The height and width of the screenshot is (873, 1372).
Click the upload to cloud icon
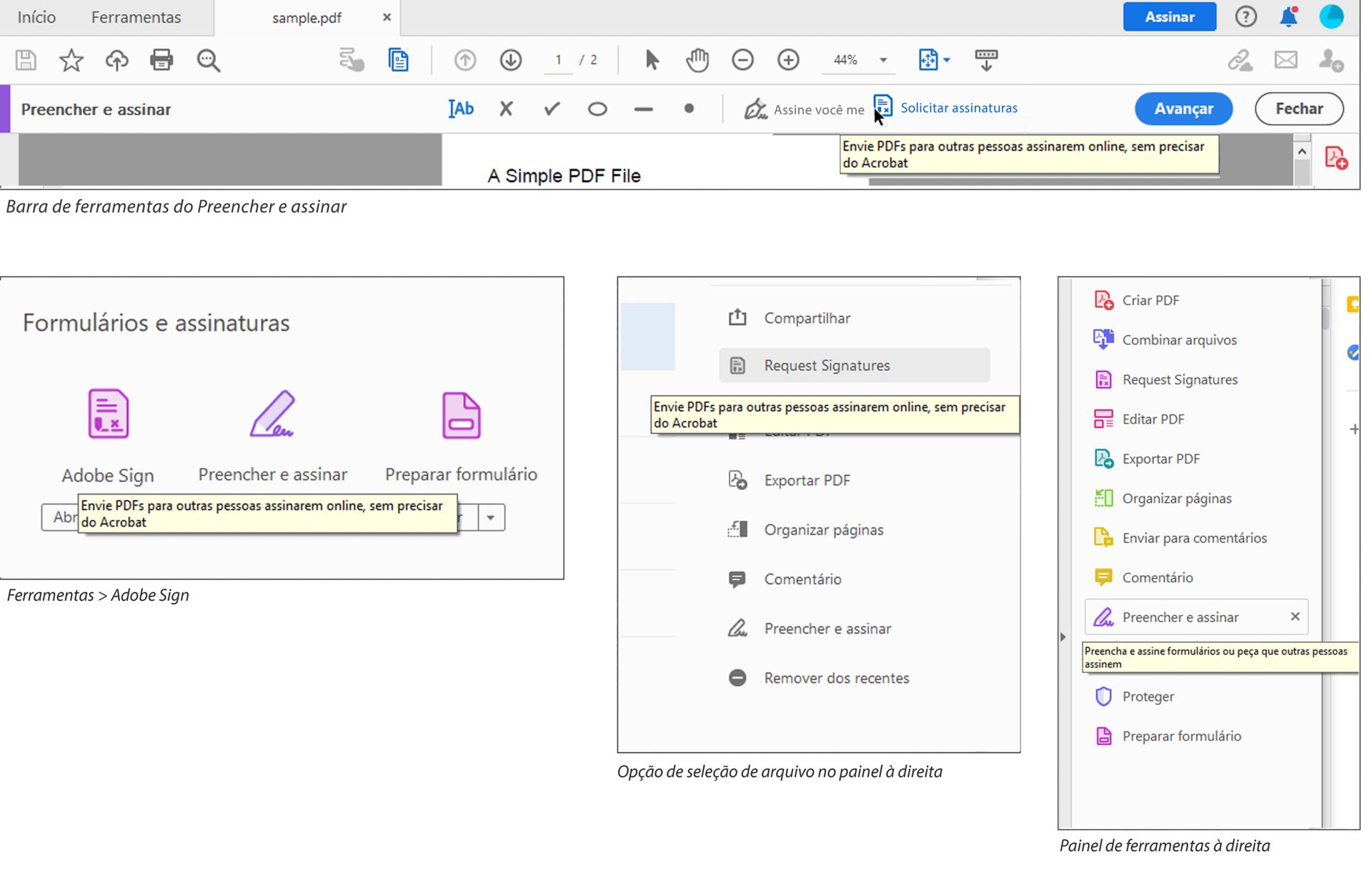click(116, 60)
